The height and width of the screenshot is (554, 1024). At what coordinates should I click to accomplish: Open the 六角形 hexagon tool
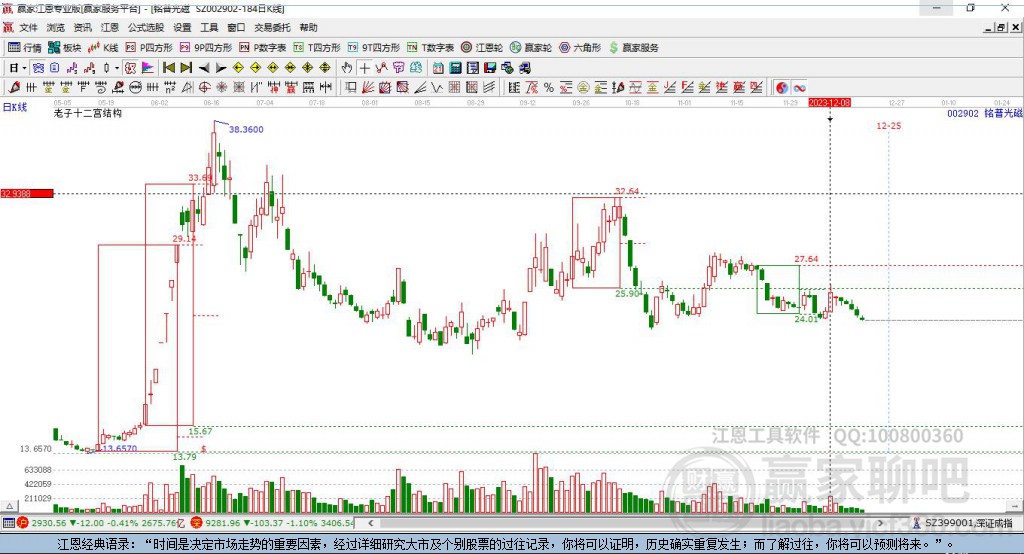(580, 48)
